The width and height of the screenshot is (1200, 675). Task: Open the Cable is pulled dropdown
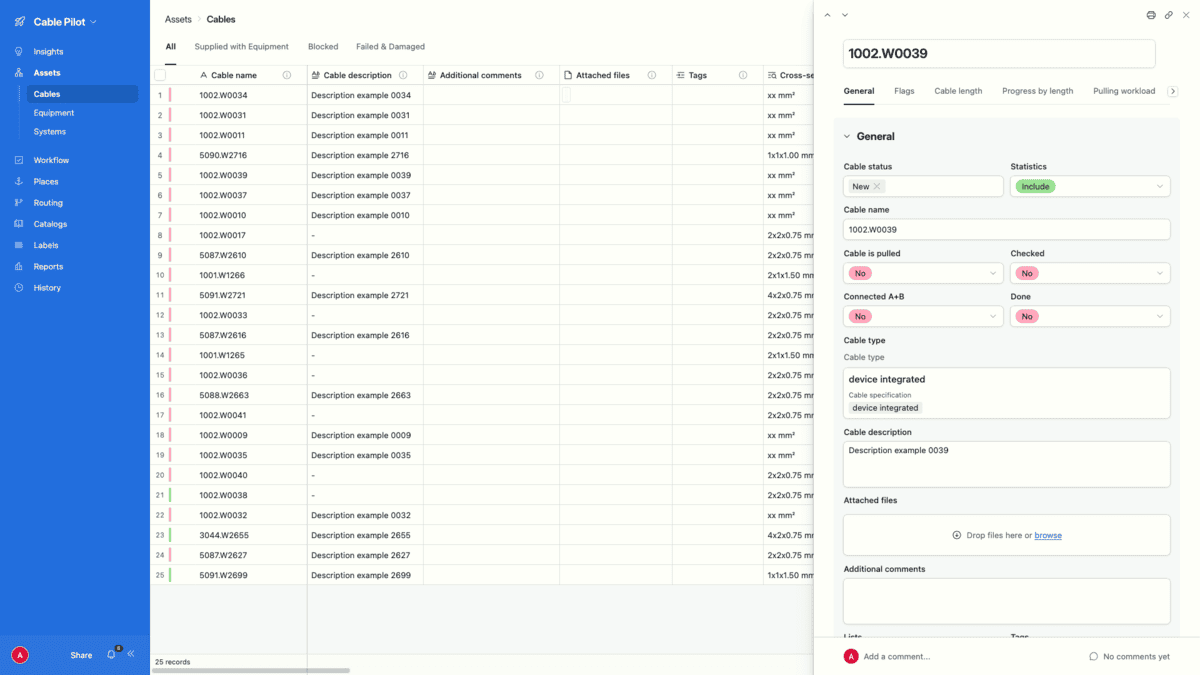pos(923,273)
